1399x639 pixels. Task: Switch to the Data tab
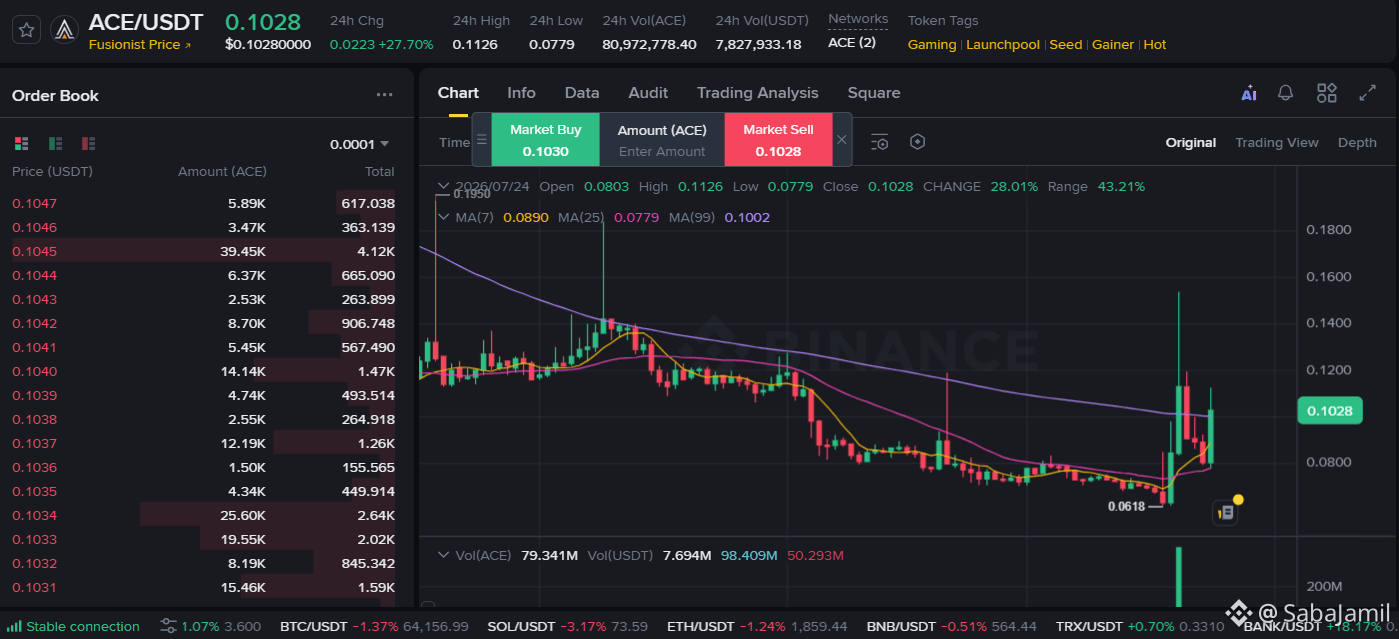[x=582, y=93]
